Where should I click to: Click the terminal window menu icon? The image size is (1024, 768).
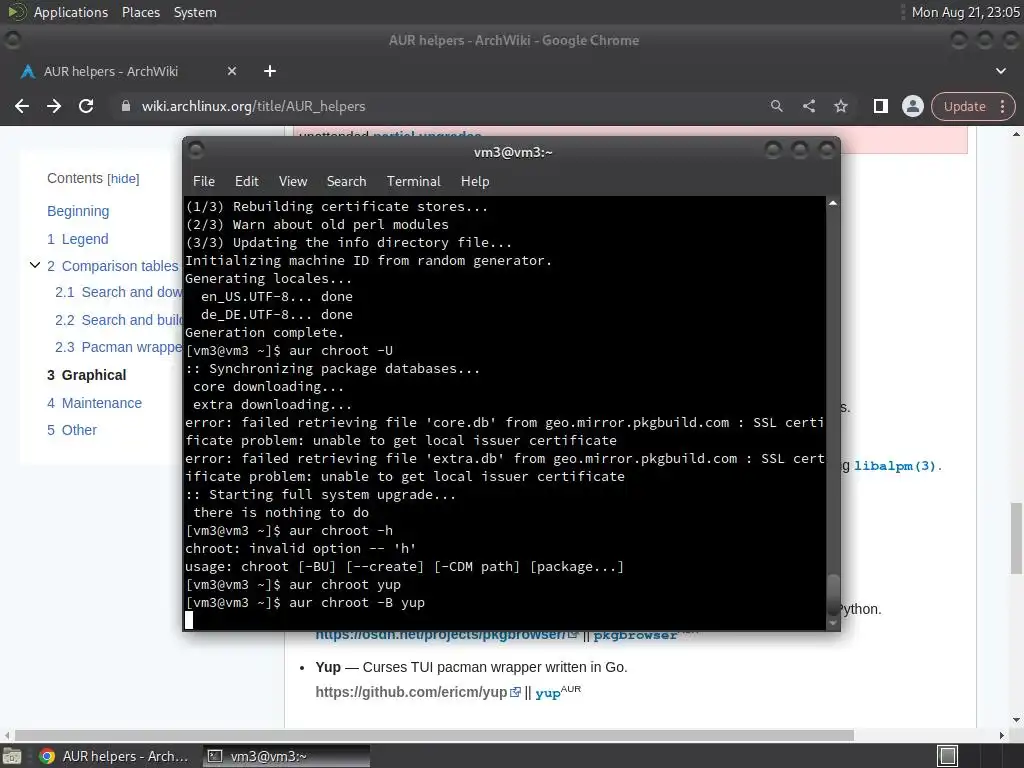pos(195,151)
